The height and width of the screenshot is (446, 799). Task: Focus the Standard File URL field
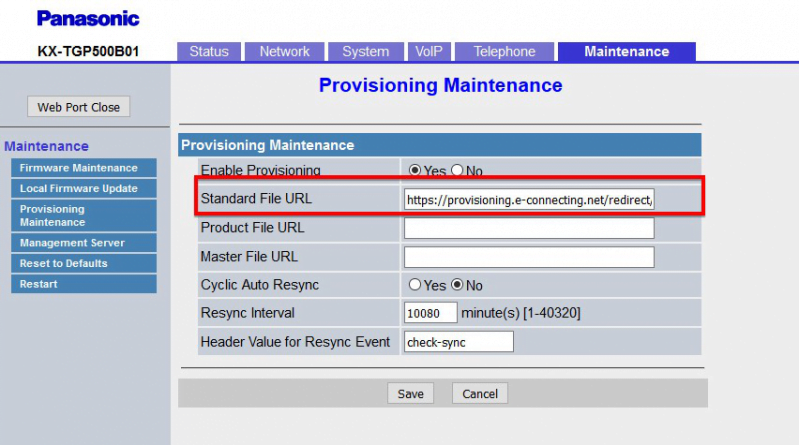[x=529, y=199]
